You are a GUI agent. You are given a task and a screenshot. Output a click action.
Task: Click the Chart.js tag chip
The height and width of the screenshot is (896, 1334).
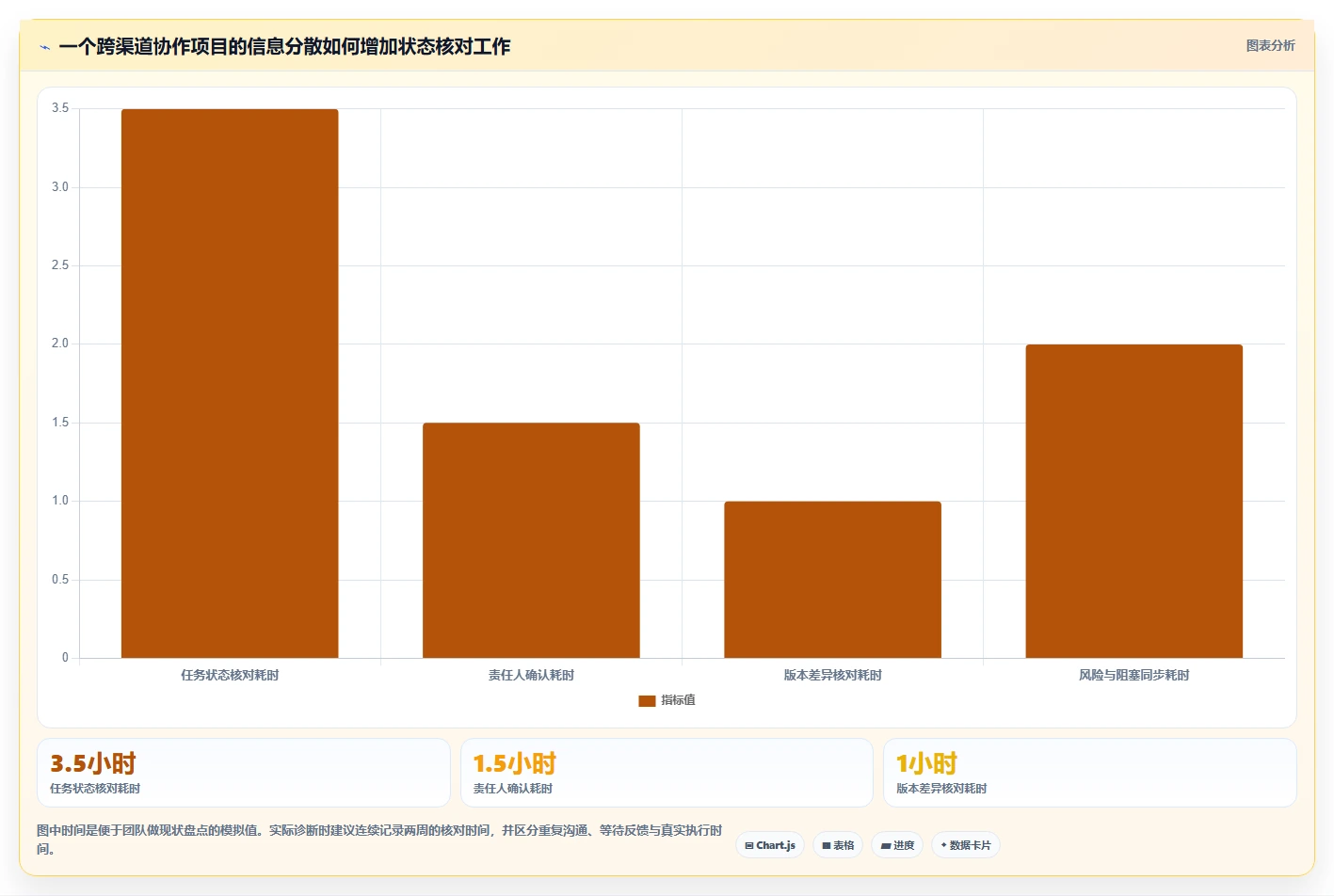[x=770, y=845]
